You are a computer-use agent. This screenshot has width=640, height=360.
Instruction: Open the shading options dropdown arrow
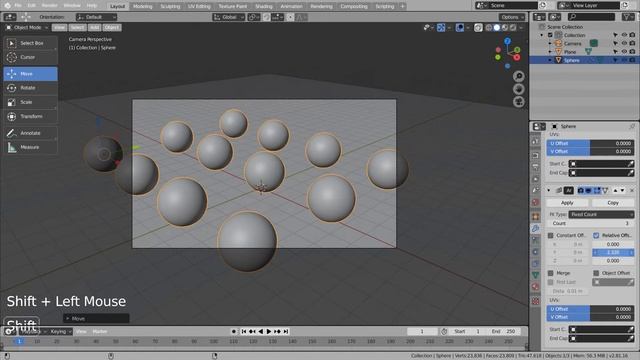(521, 28)
